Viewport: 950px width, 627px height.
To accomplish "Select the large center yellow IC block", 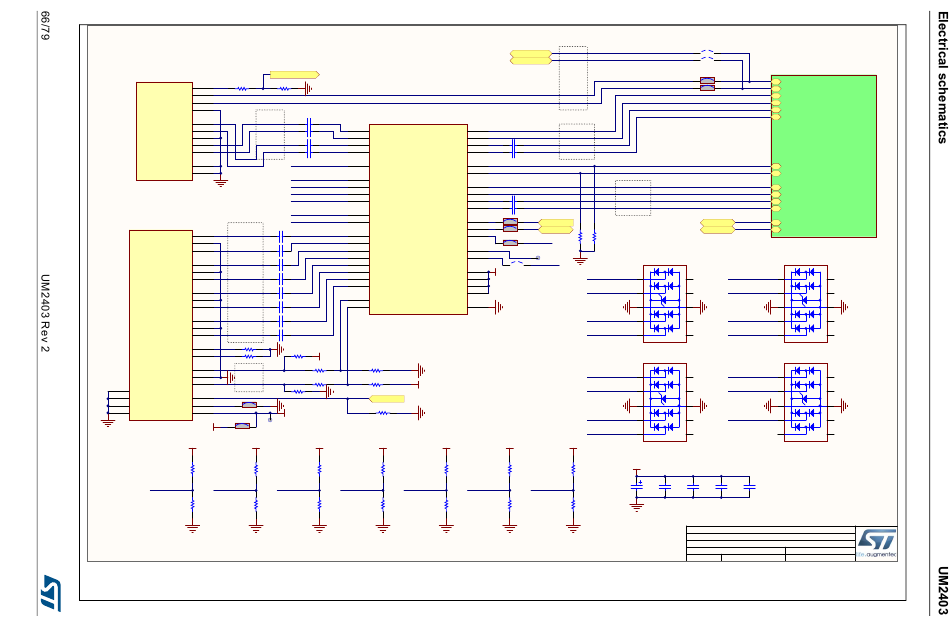I will coord(418,219).
